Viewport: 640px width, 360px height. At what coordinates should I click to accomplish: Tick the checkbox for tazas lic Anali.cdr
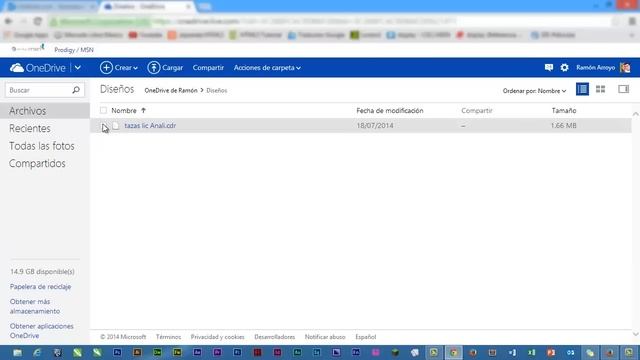click(x=104, y=126)
